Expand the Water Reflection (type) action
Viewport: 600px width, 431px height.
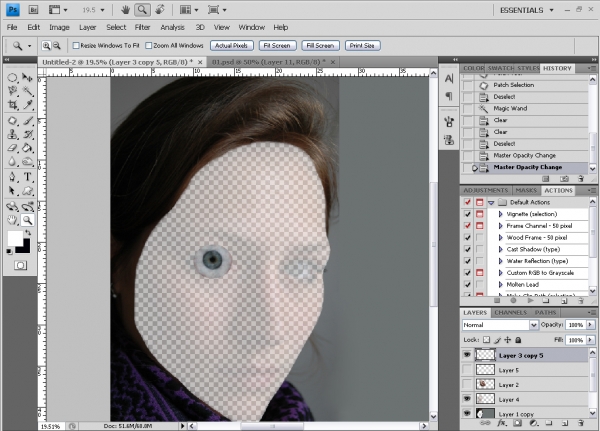501,261
